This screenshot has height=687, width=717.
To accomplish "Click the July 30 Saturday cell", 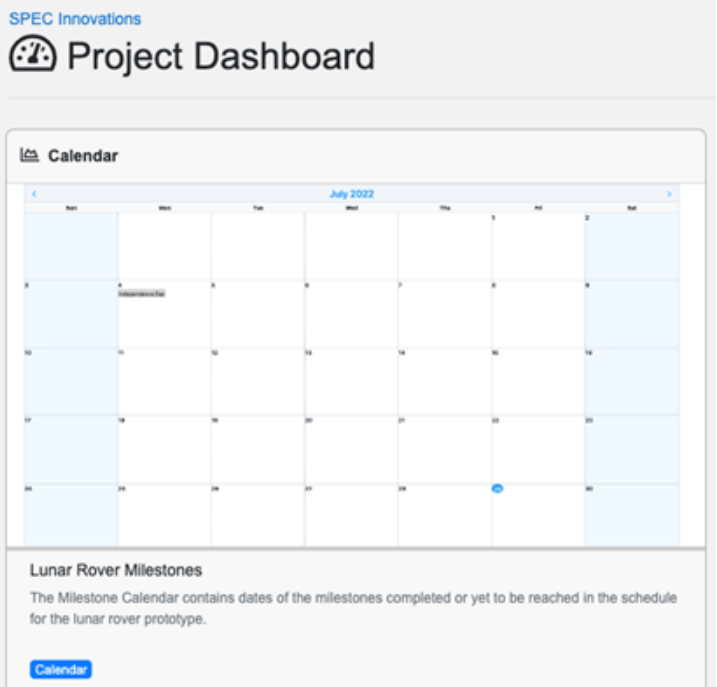I will (631, 515).
